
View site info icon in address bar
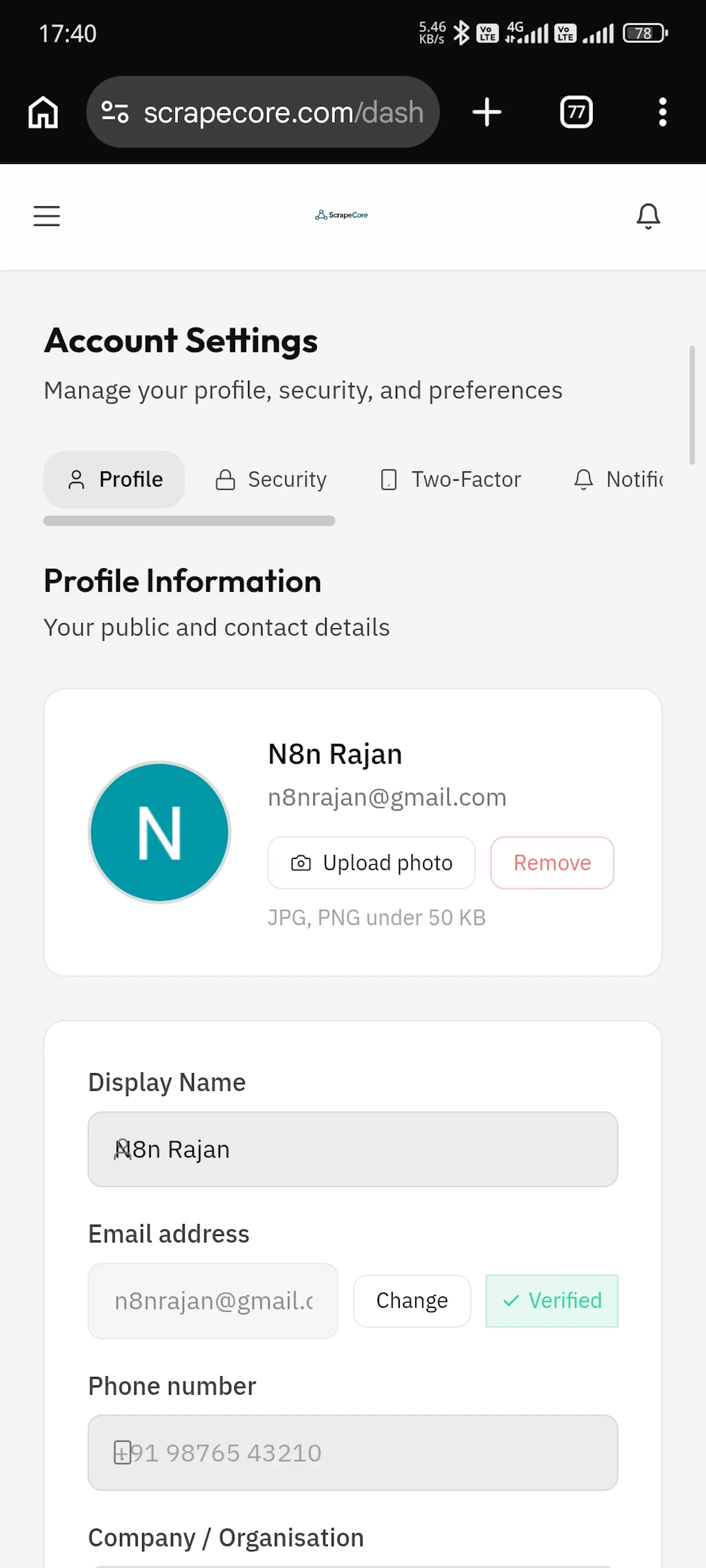click(115, 112)
